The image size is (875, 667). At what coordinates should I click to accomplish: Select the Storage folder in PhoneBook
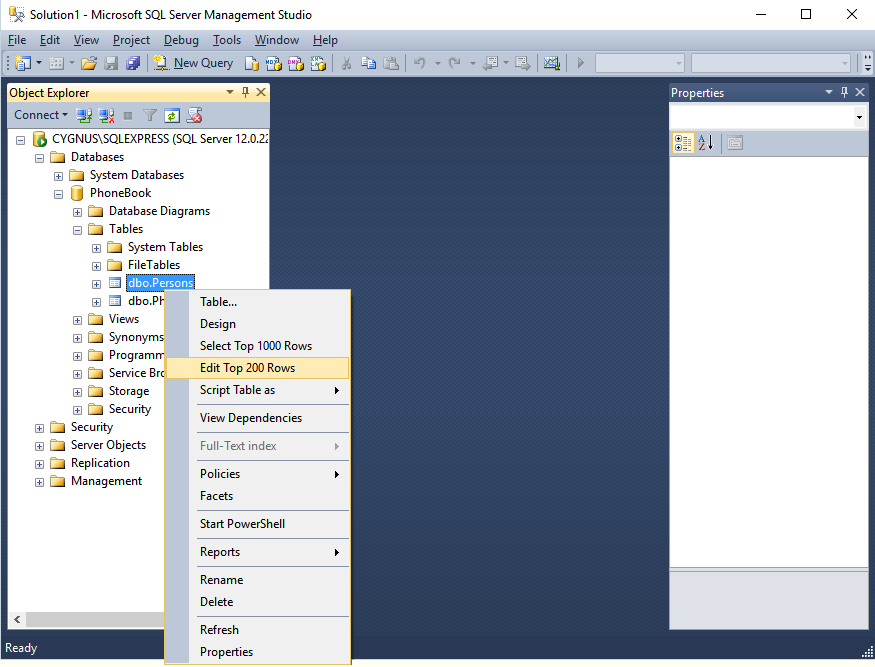(129, 391)
